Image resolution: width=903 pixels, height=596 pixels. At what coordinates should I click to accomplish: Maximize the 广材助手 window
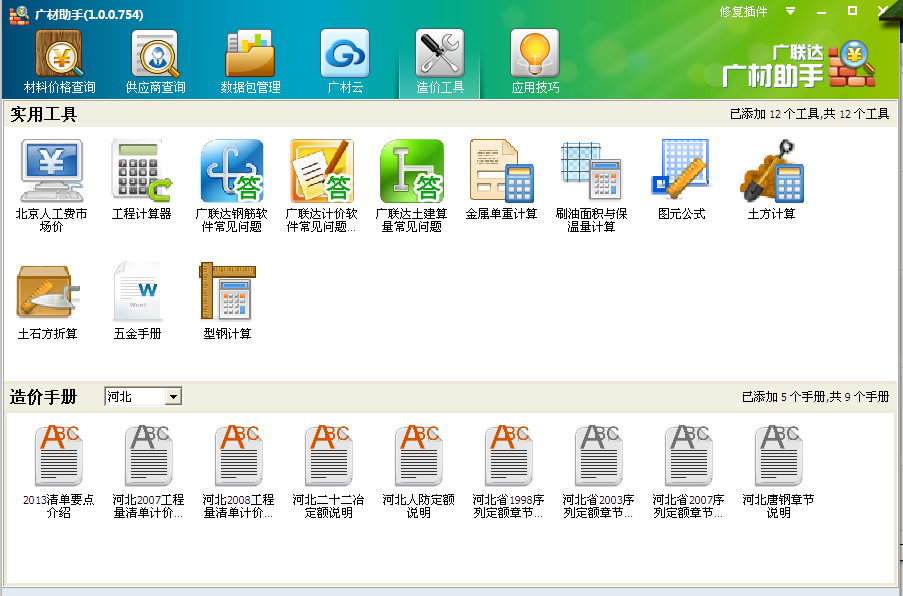point(853,11)
